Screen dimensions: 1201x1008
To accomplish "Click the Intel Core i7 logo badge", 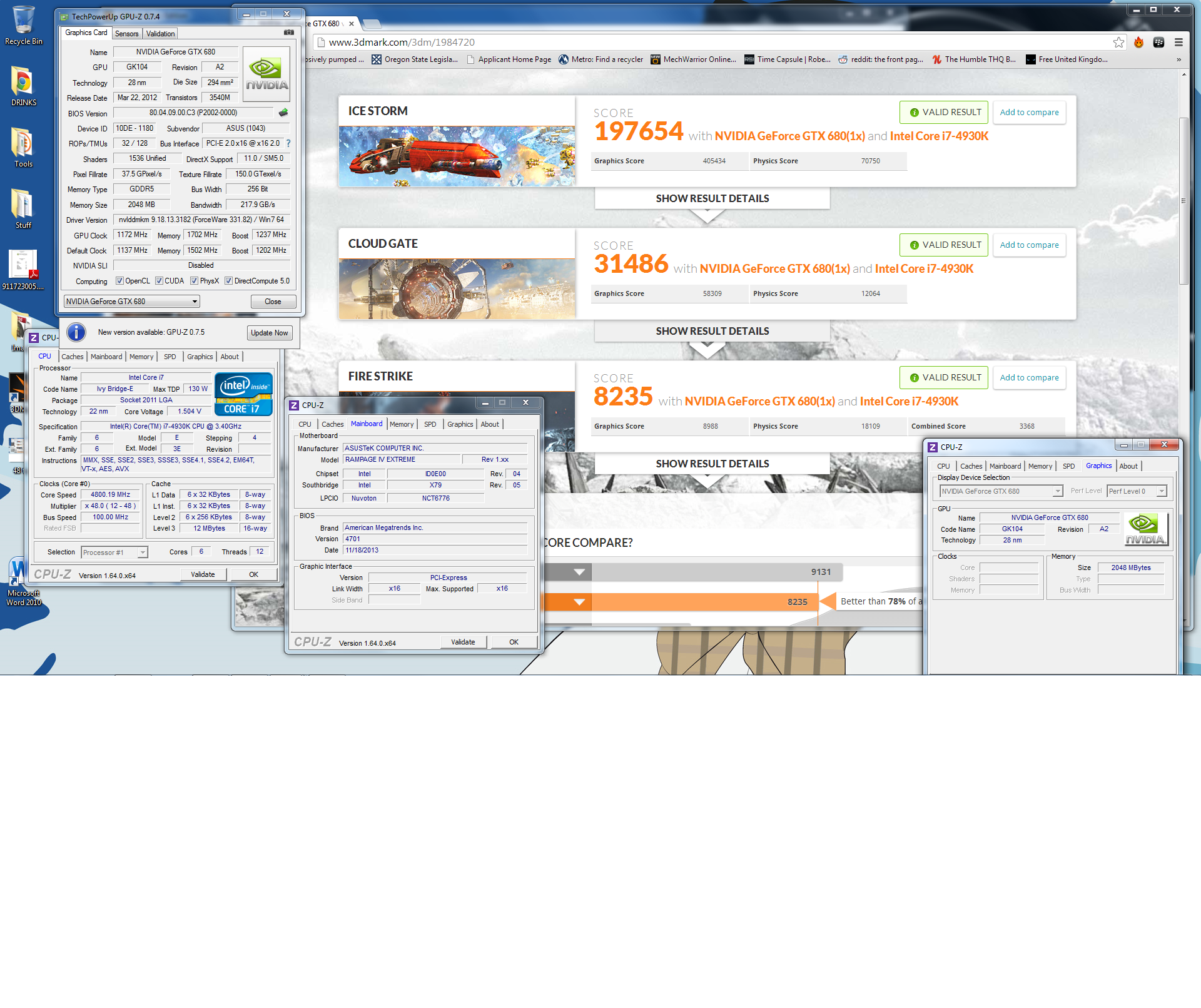I will tap(243, 394).
